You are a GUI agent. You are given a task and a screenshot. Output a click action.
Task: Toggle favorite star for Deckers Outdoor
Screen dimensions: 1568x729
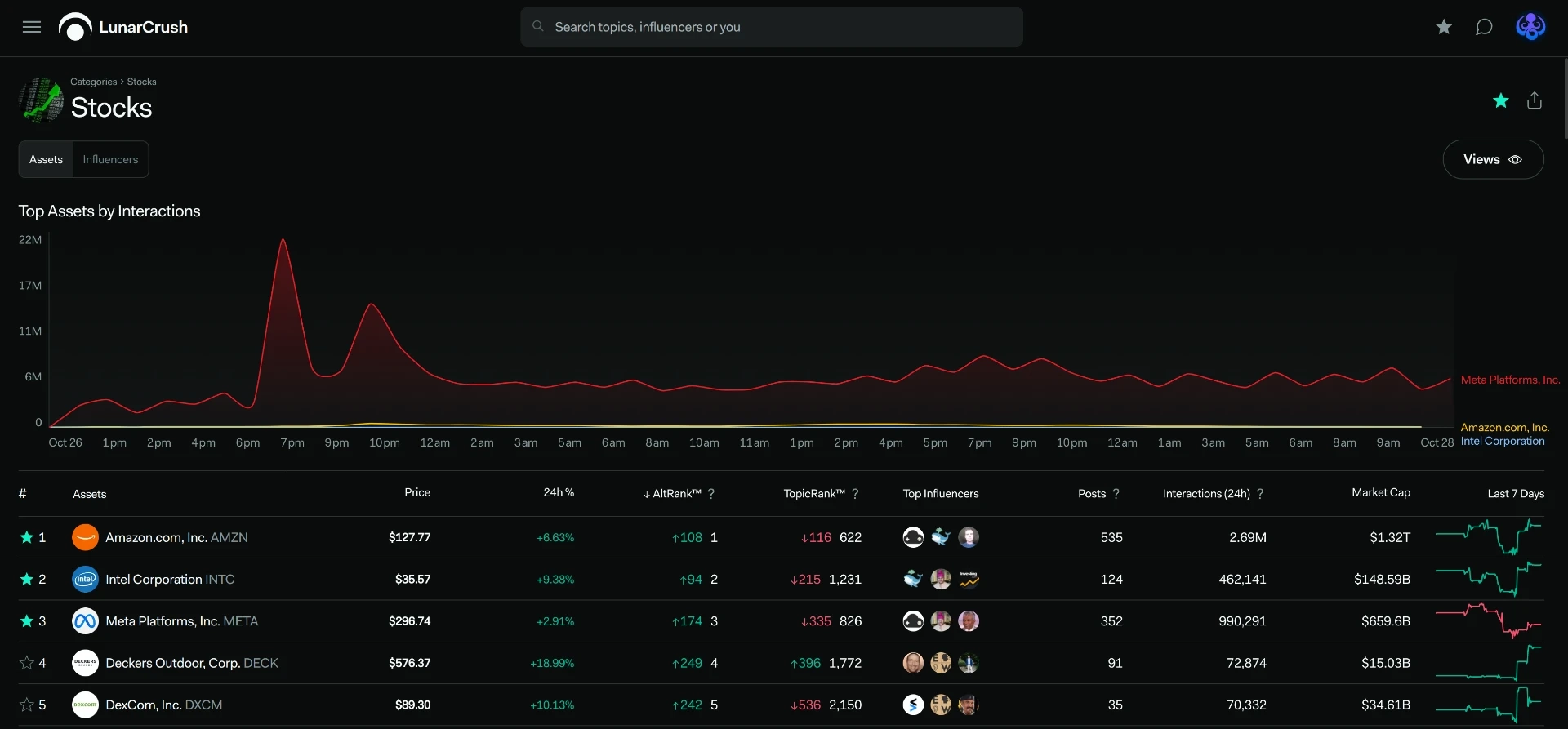(27, 663)
